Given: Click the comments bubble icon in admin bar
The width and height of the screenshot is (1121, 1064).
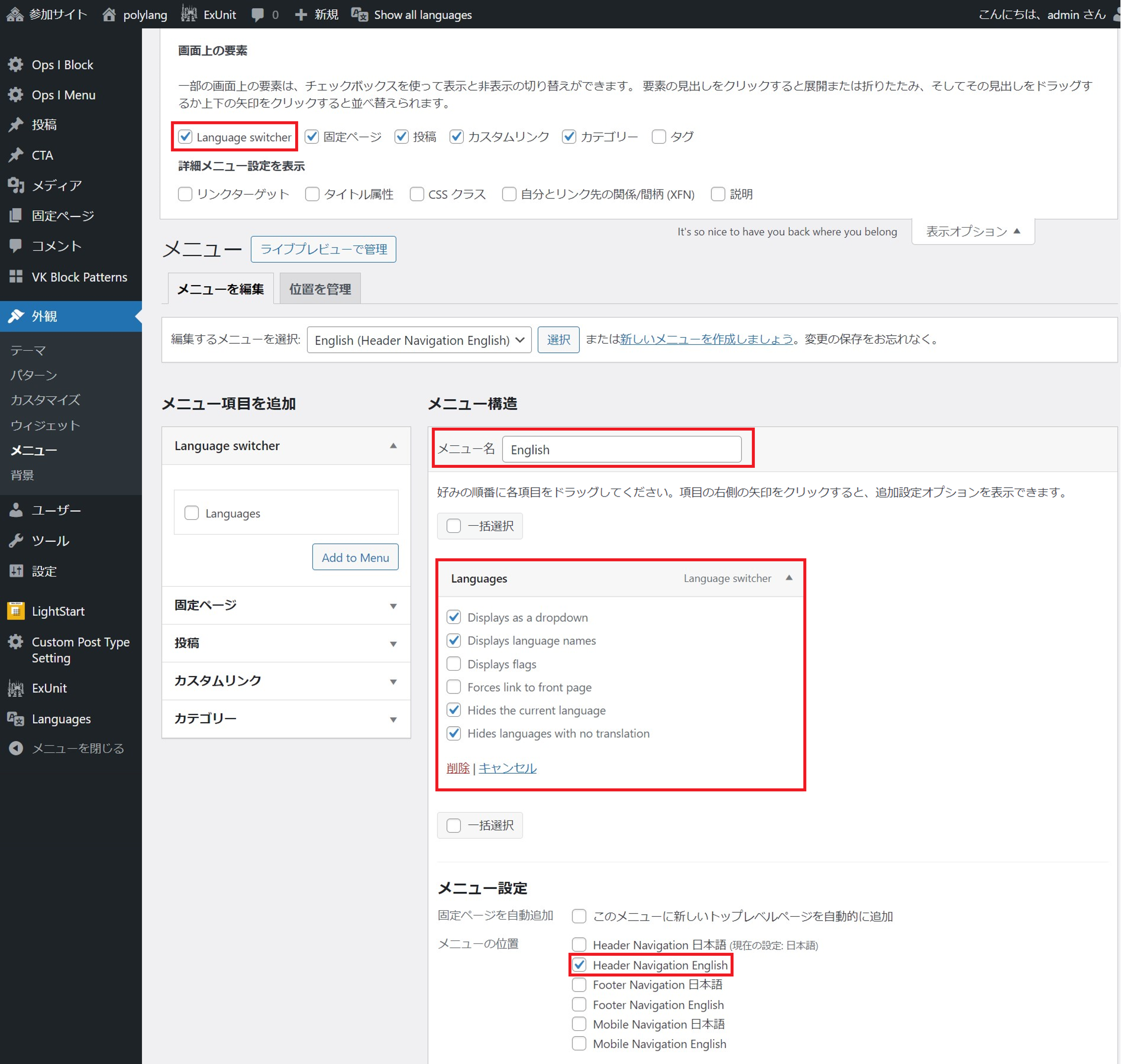Looking at the screenshot, I should 257,15.
